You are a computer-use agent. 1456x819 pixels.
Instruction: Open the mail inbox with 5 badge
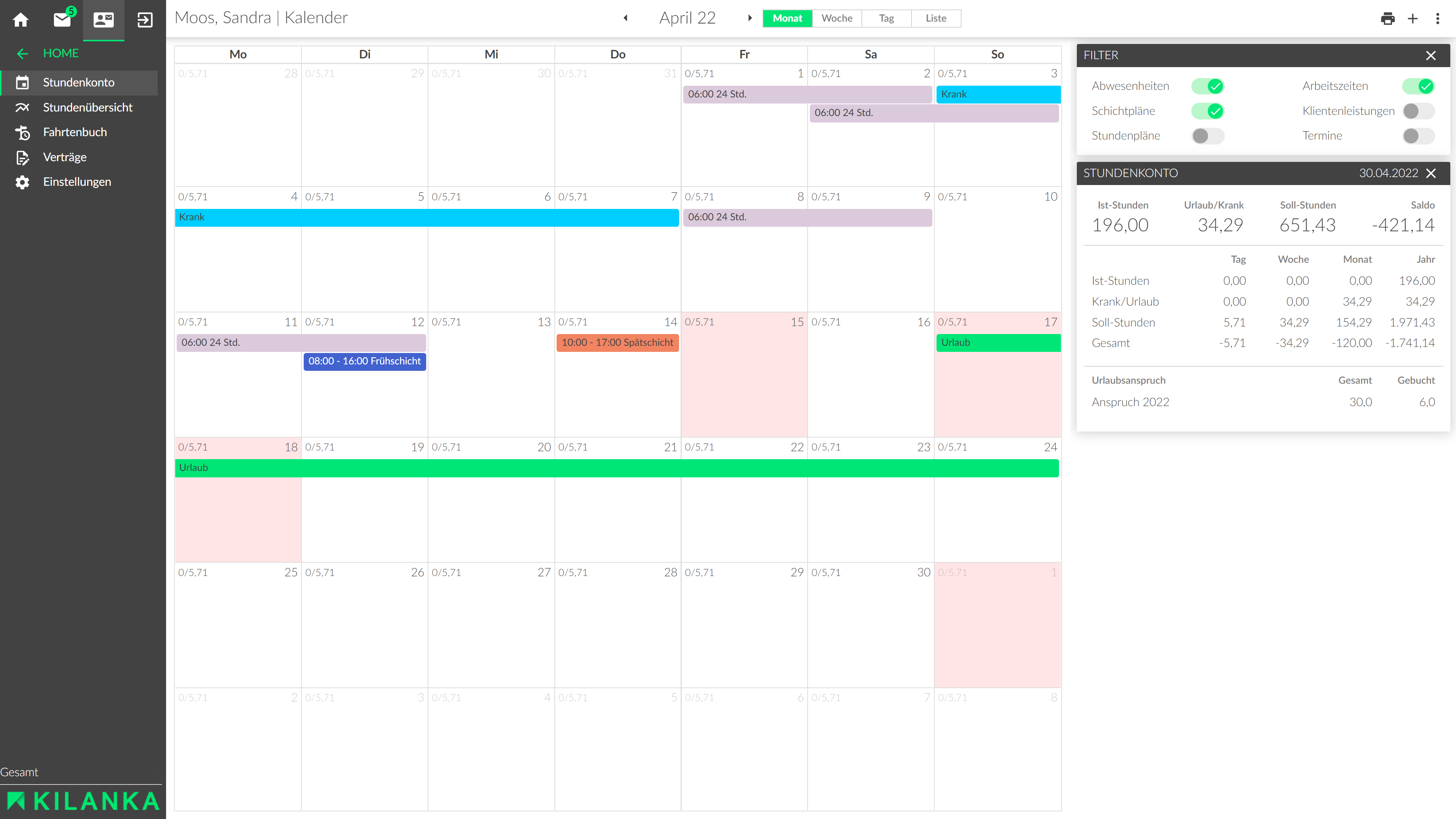point(62,20)
